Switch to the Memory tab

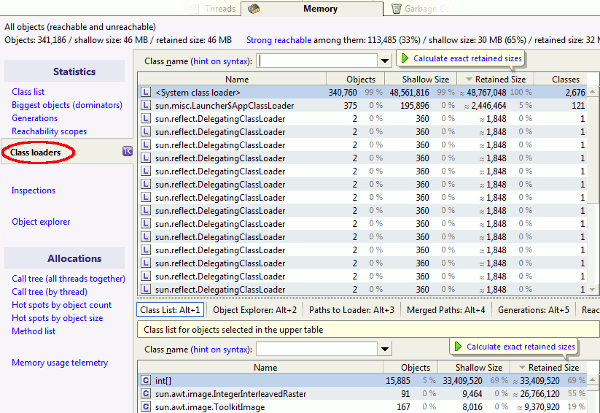[x=312, y=8]
